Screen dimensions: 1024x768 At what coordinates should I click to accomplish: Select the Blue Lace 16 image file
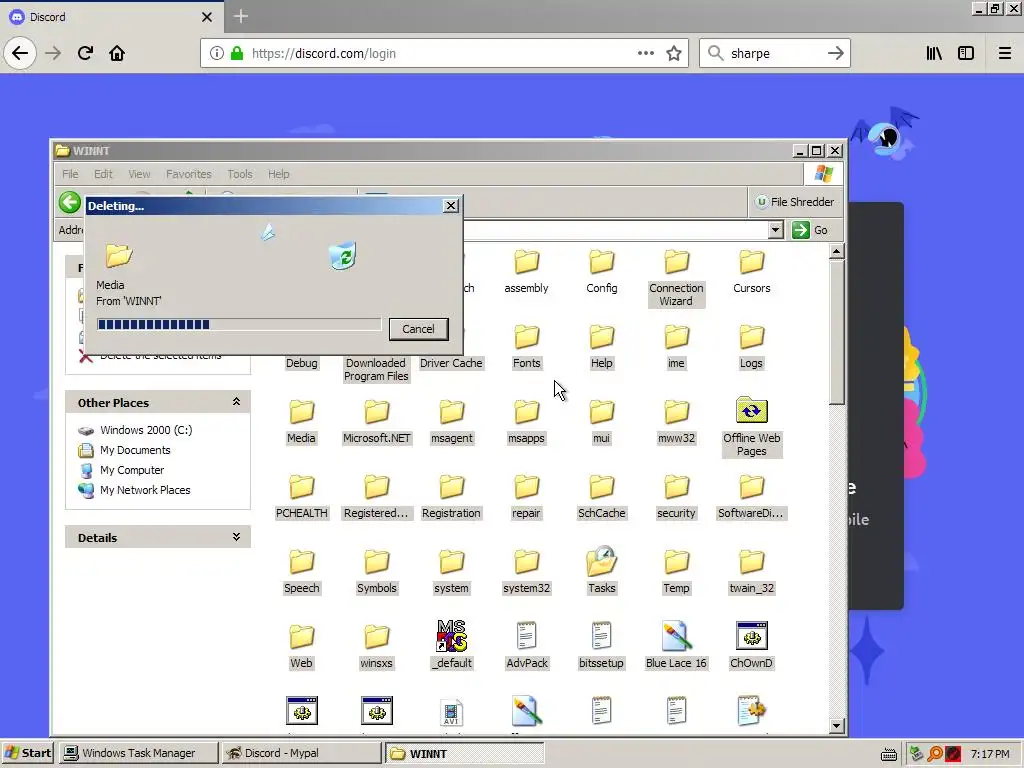point(676,645)
